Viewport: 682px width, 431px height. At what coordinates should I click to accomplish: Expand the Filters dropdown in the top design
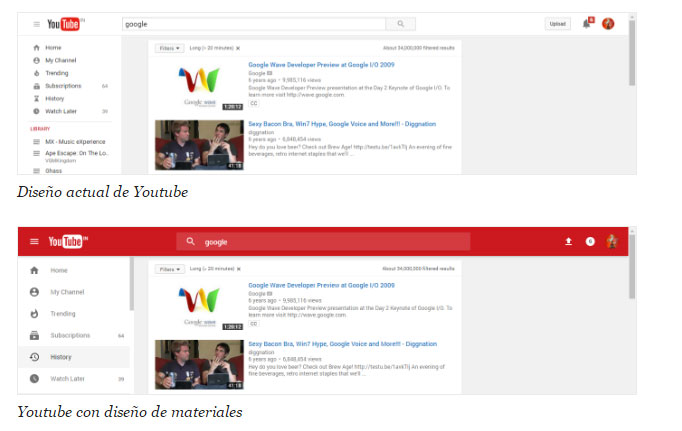(x=168, y=48)
